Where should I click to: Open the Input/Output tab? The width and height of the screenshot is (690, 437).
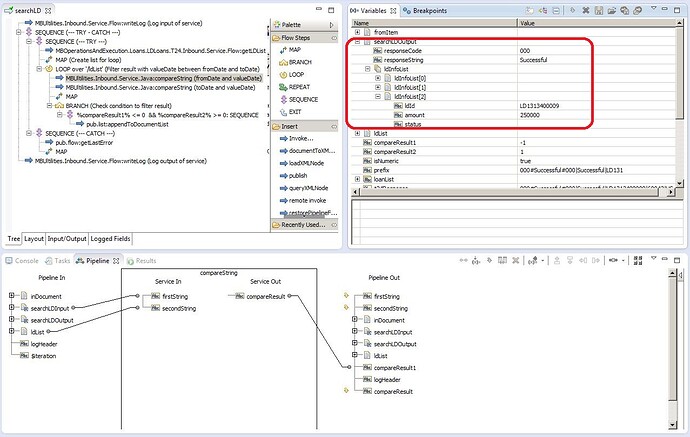[x=67, y=239]
